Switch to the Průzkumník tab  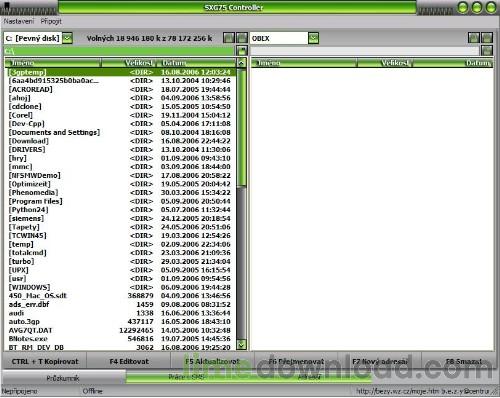[x=63, y=378]
